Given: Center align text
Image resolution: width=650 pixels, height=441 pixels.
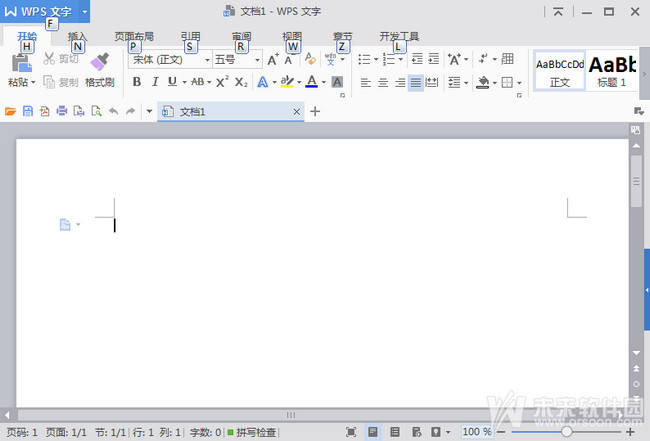Looking at the screenshot, I should (383, 82).
